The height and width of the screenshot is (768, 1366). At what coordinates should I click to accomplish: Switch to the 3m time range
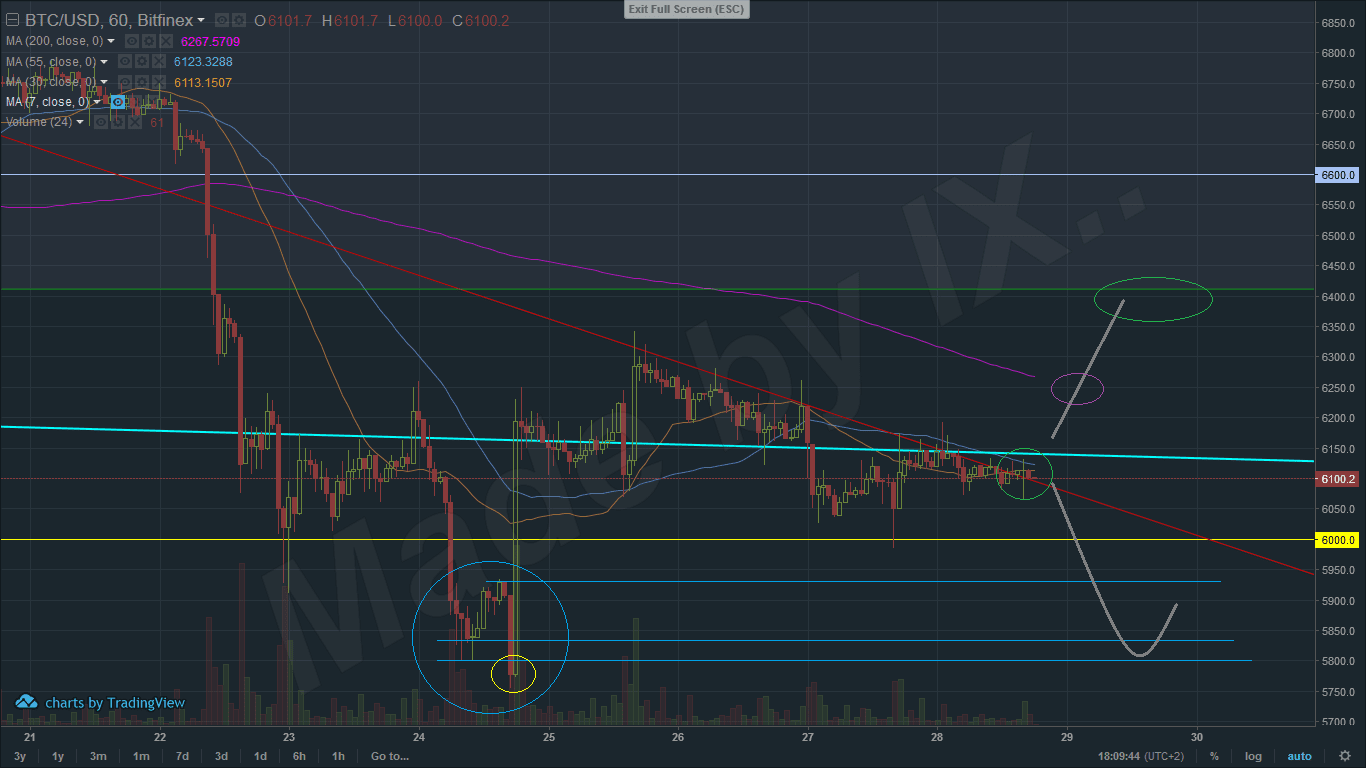pyautogui.click(x=98, y=756)
